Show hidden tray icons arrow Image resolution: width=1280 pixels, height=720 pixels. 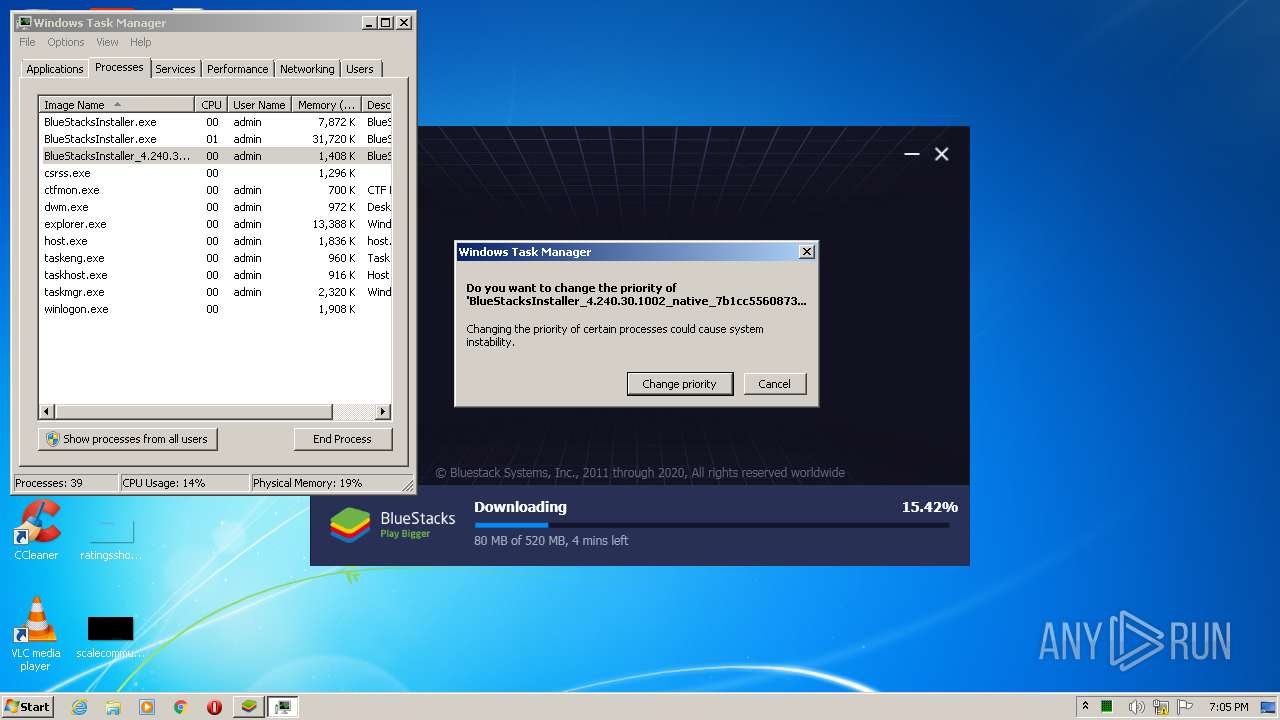coord(1085,706)
